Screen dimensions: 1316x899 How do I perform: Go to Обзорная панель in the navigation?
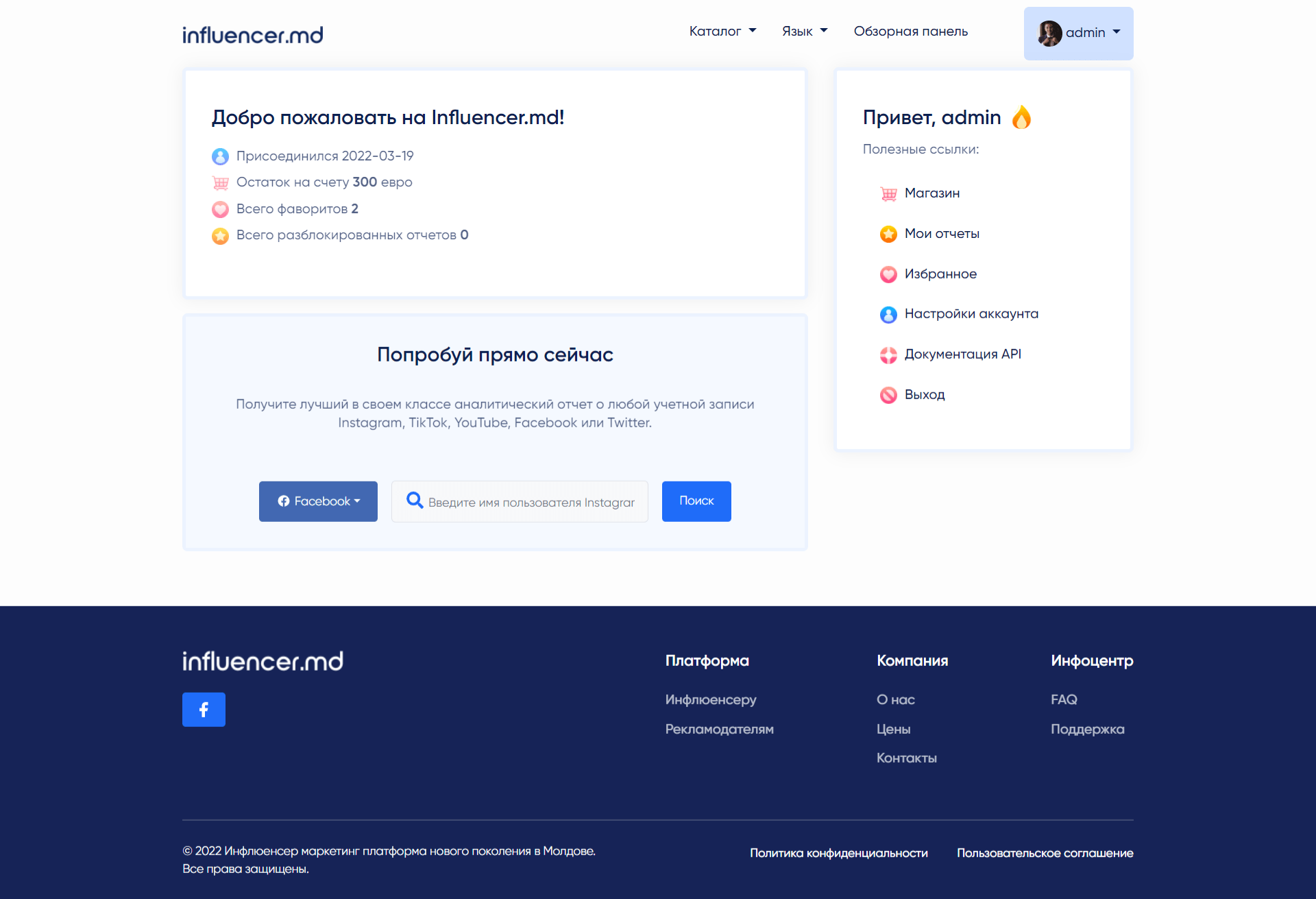click(x=910, y=32)
